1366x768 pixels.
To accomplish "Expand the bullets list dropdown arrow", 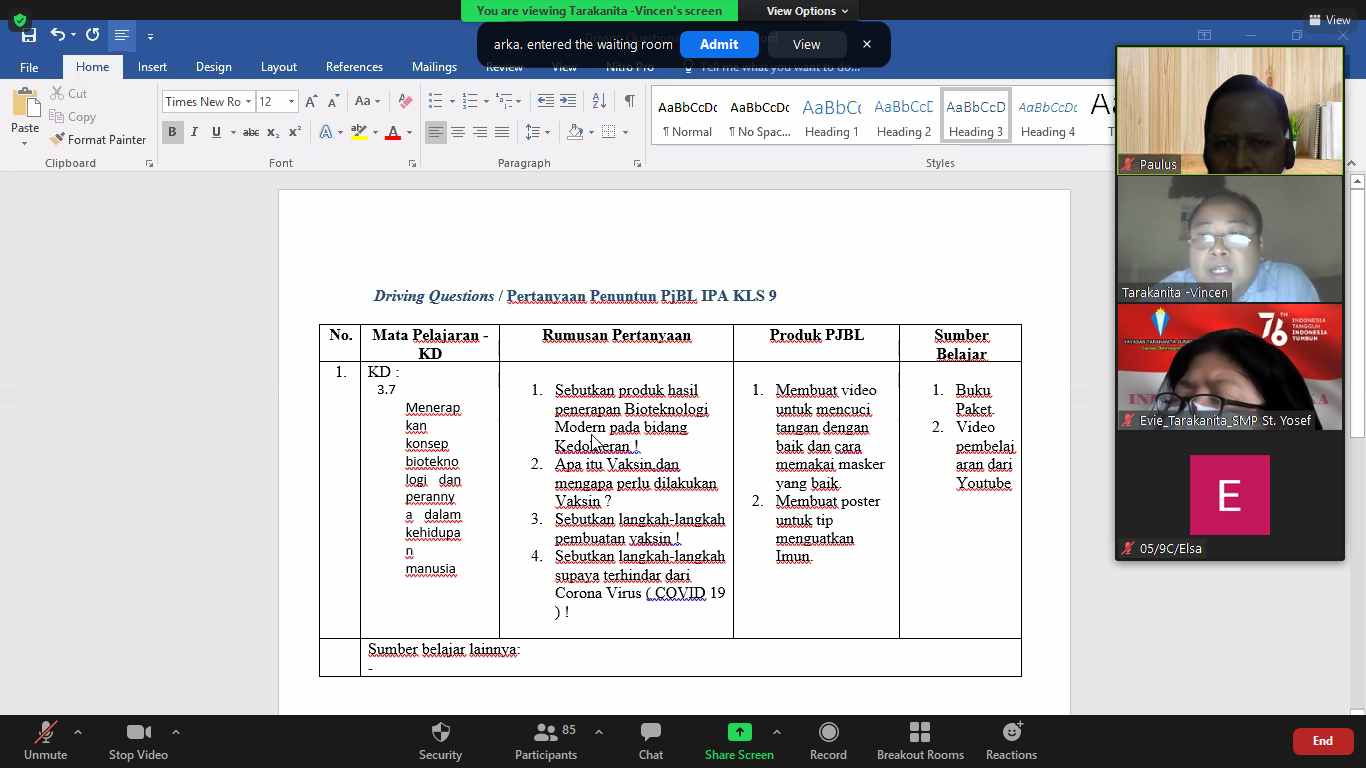I will pos(452,102).
